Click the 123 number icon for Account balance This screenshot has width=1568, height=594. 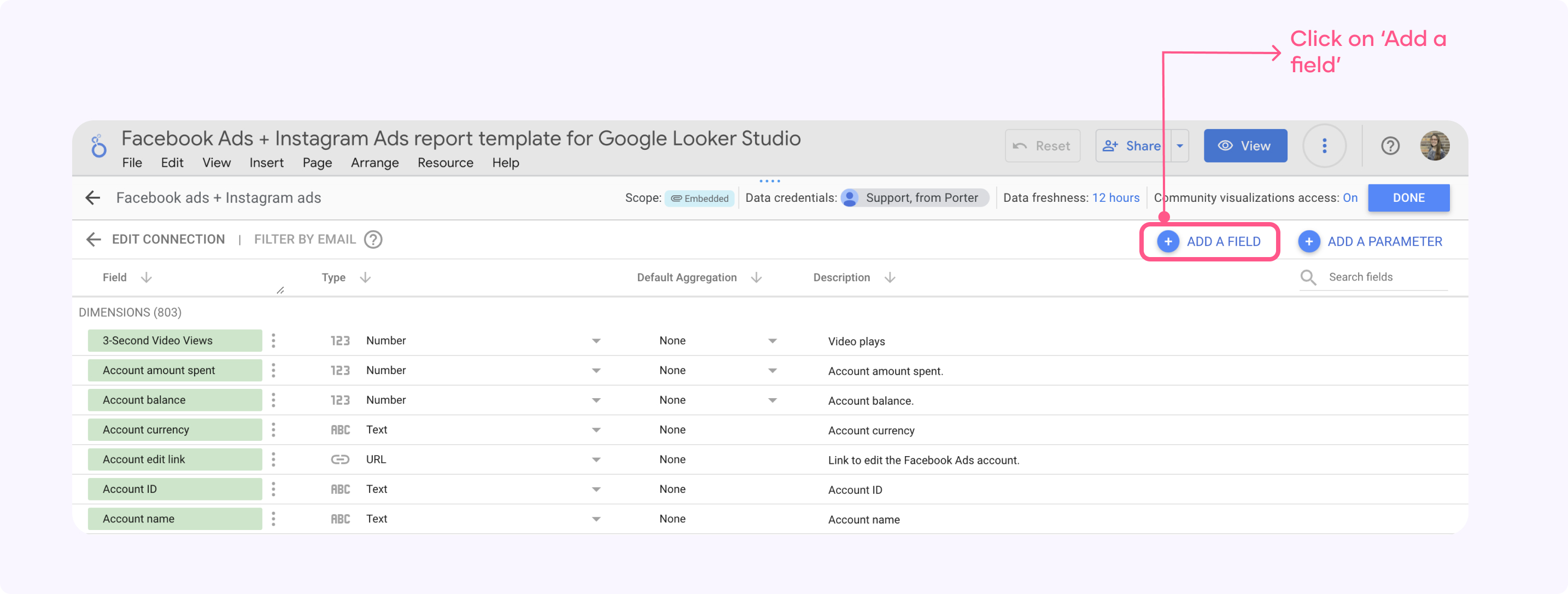click(x=340, y=400)
